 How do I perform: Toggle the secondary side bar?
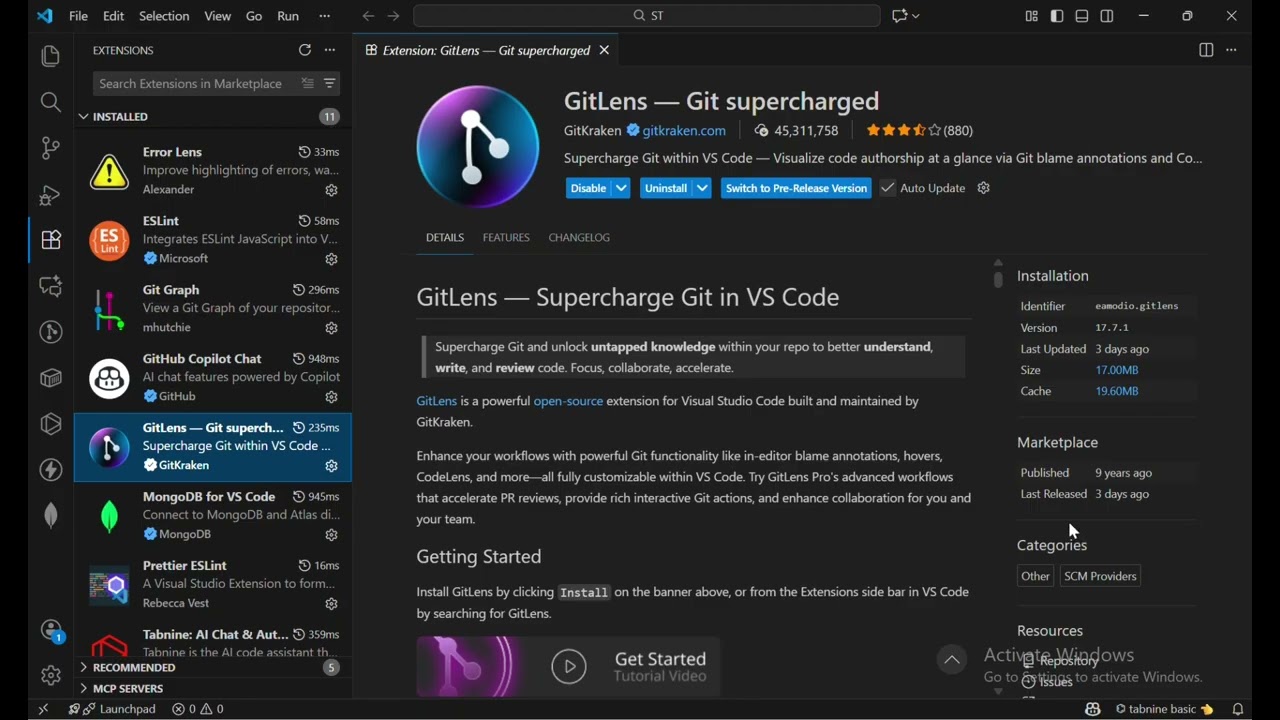(1107, 16)
